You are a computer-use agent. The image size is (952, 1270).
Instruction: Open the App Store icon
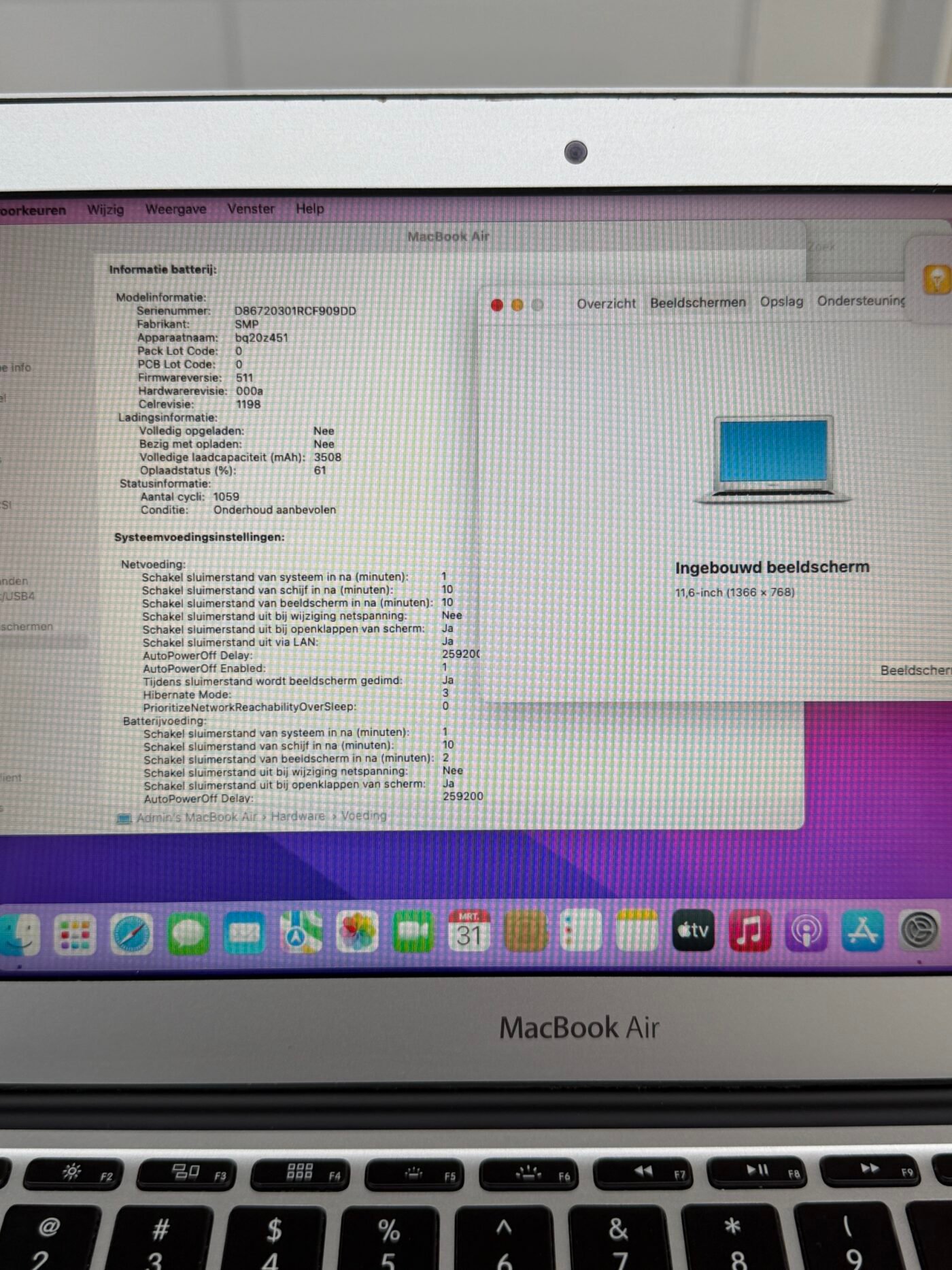[x=863, y=930]
